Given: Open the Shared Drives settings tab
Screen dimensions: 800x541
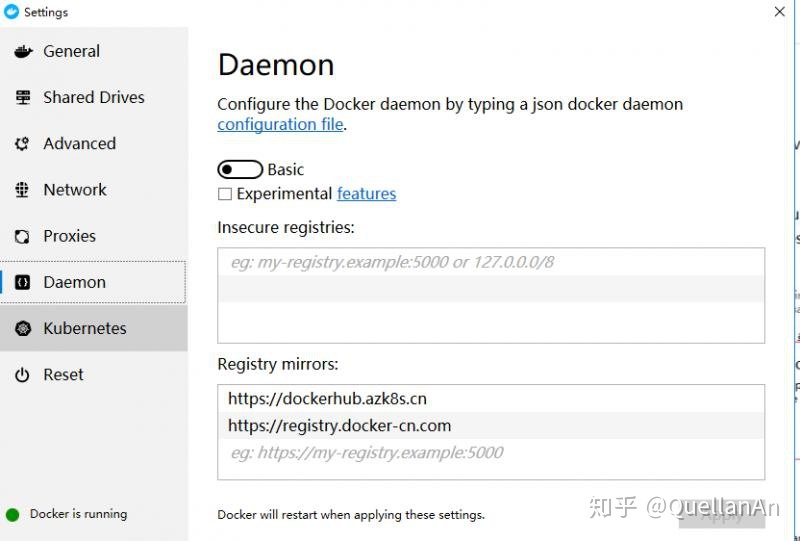Looking at the screenshot, I should [94, 97].
